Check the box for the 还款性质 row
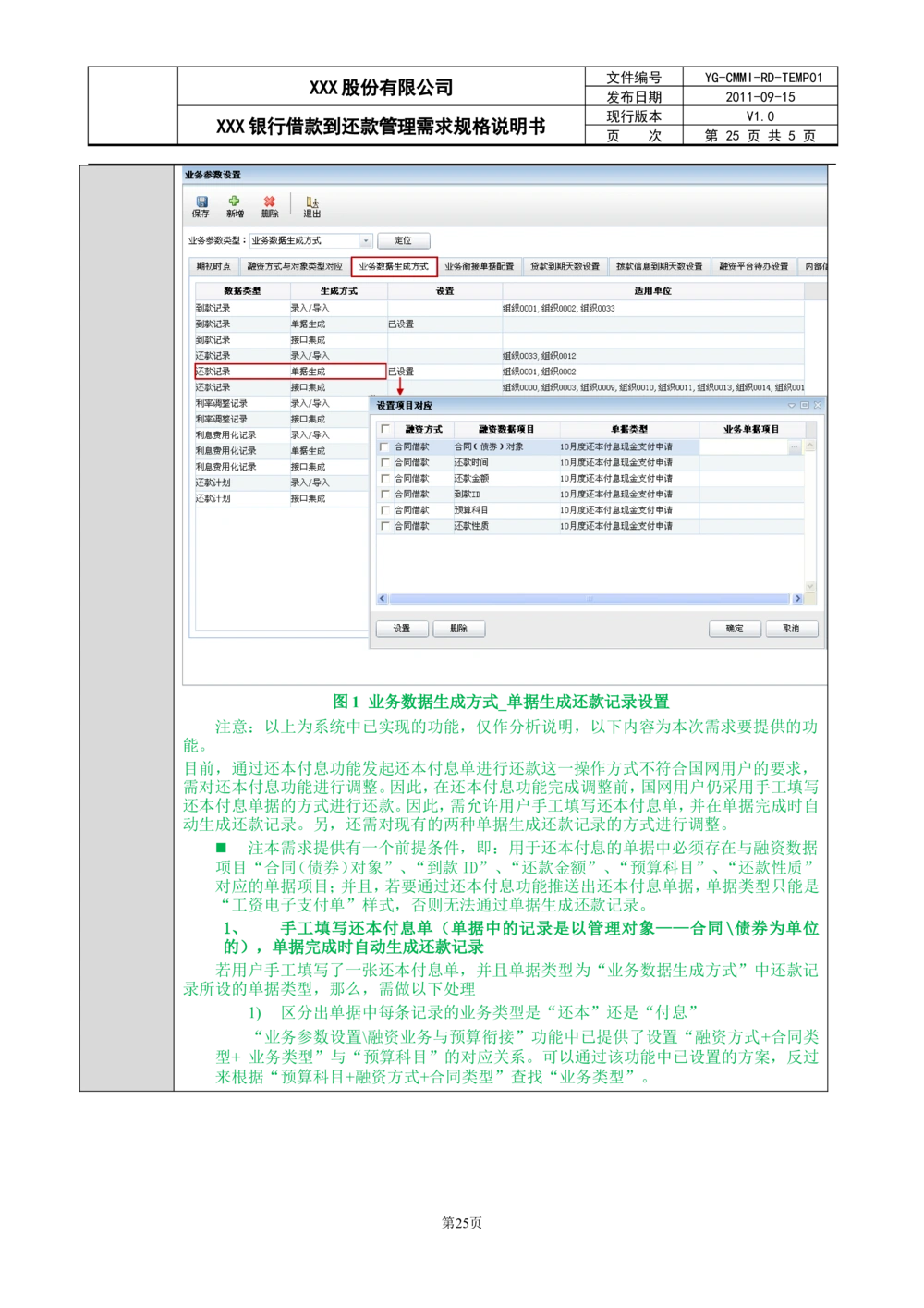Screen dimensions: 924x1308 click(x=384, y=527)
